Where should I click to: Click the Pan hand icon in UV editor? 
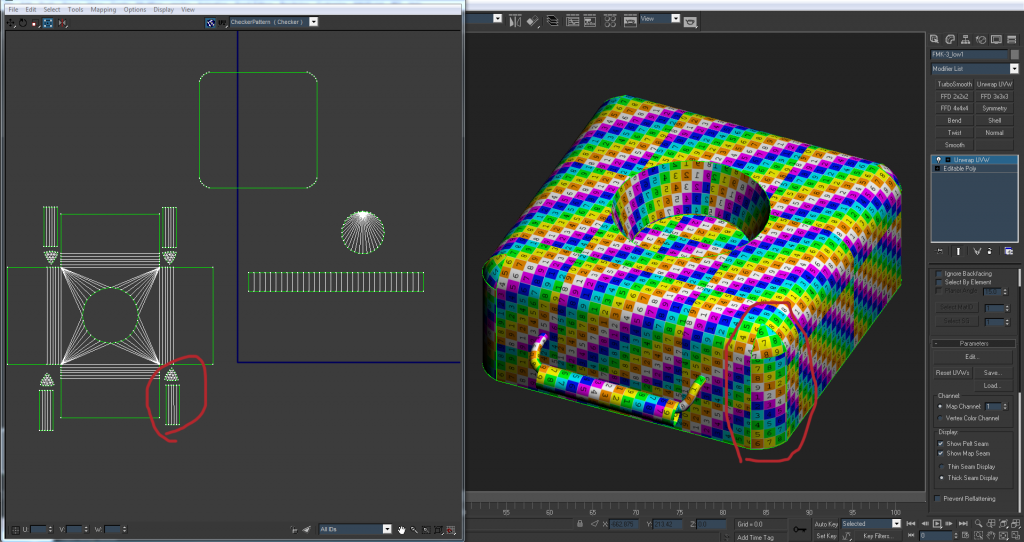(401, 529)
